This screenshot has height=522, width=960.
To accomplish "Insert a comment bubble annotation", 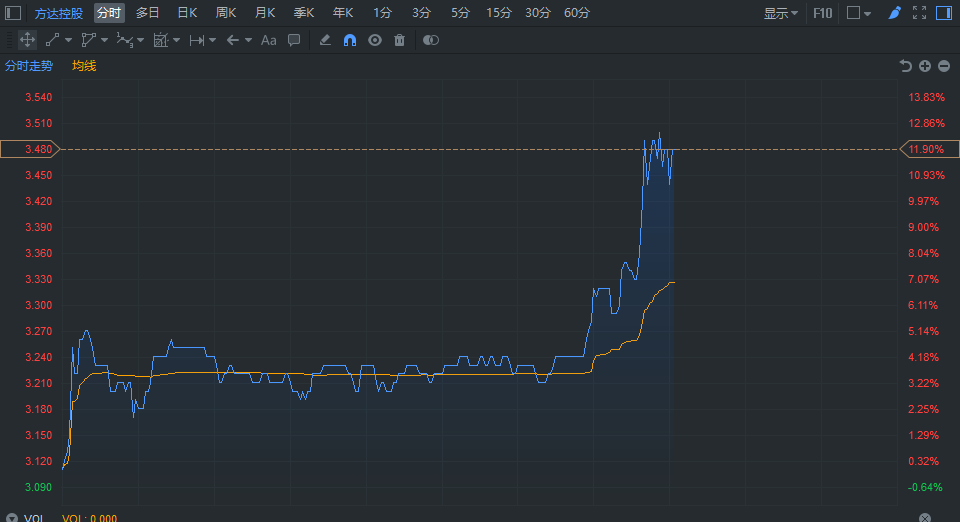I will tap(294, 40).
